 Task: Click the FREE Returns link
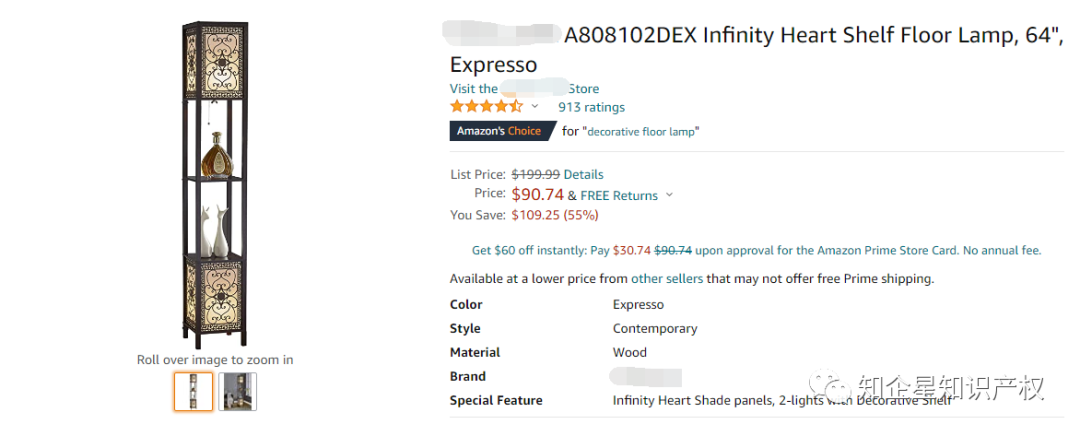tap(619, 196)
